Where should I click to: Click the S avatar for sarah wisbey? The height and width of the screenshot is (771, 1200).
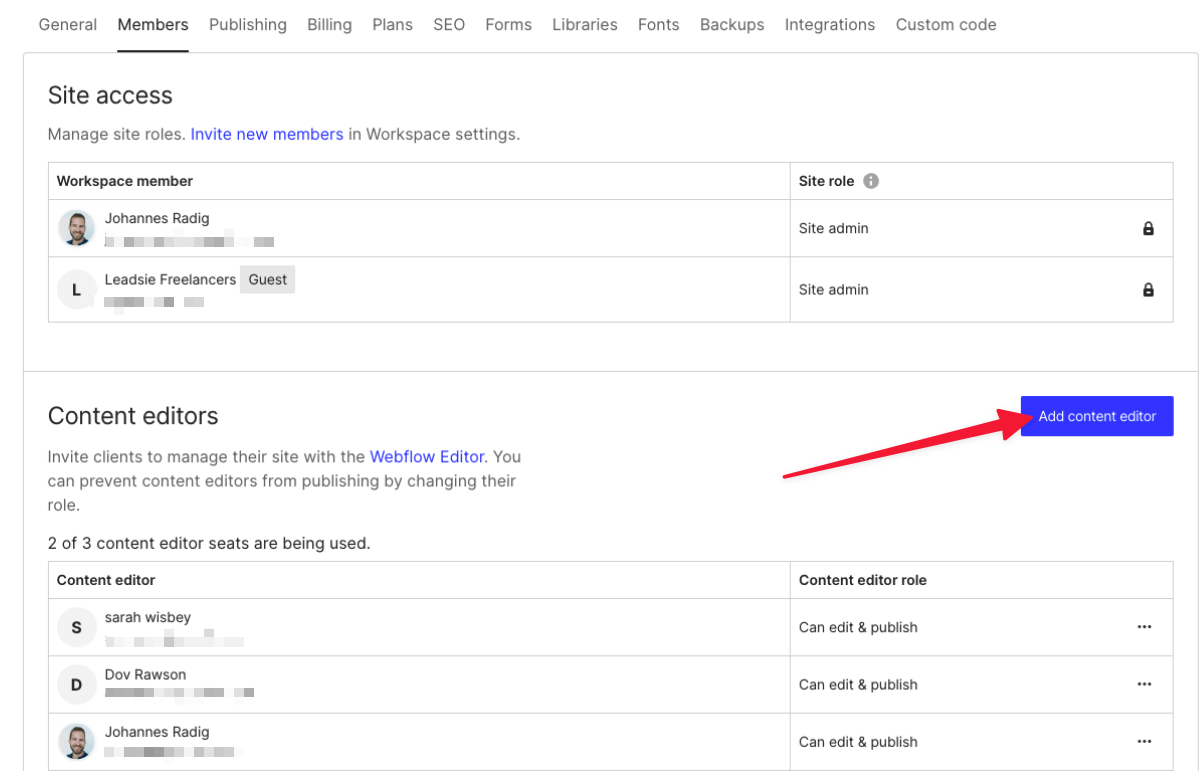tap(77, 626)
